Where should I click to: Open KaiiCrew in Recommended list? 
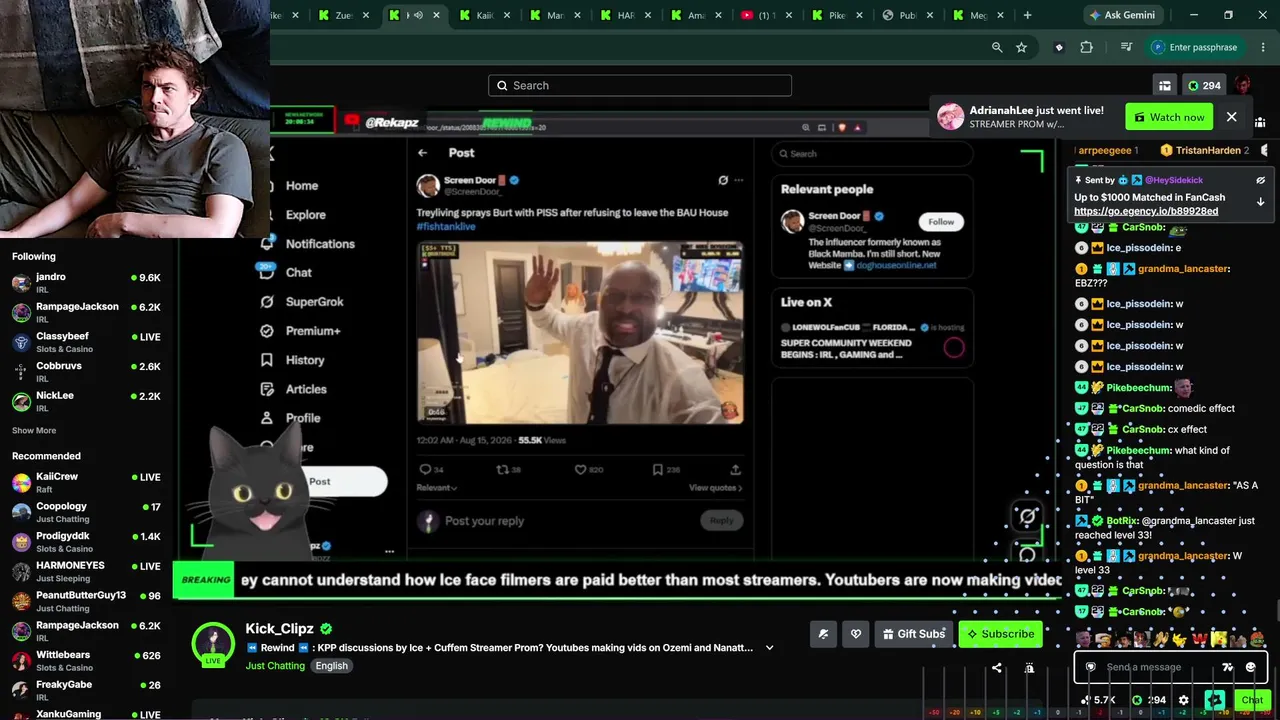(88, 482)
